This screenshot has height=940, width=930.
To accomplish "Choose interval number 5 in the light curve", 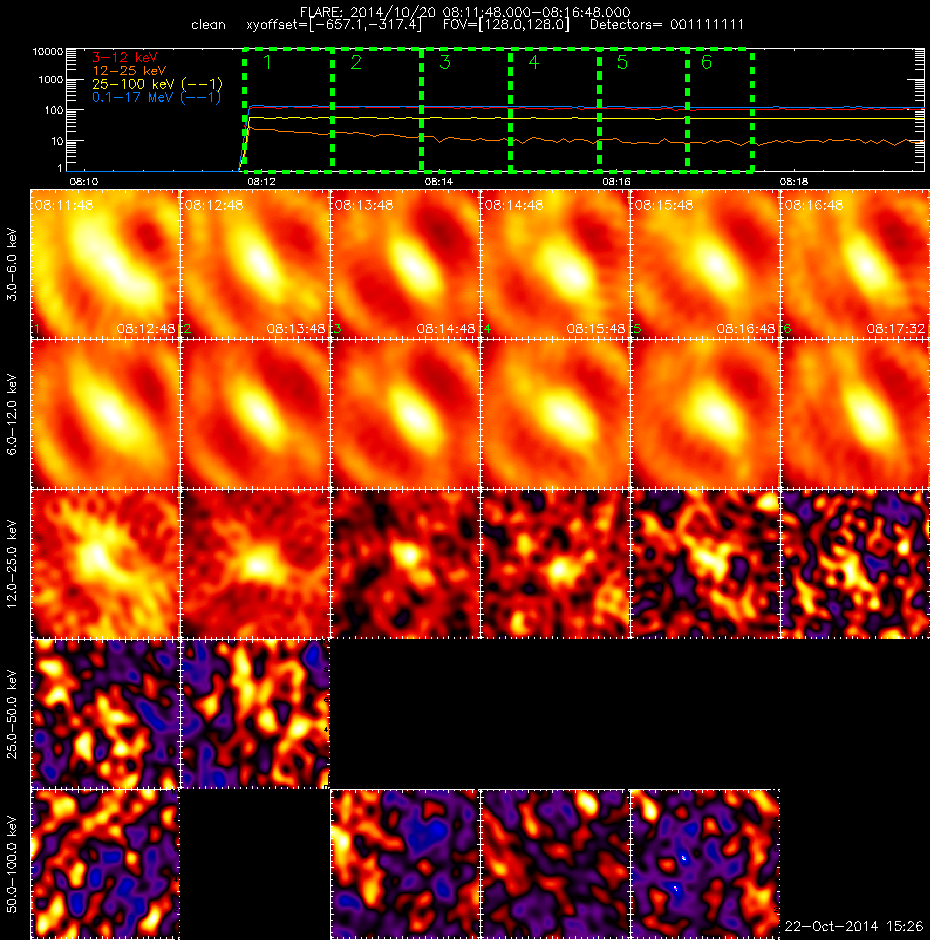I will 622,62.
